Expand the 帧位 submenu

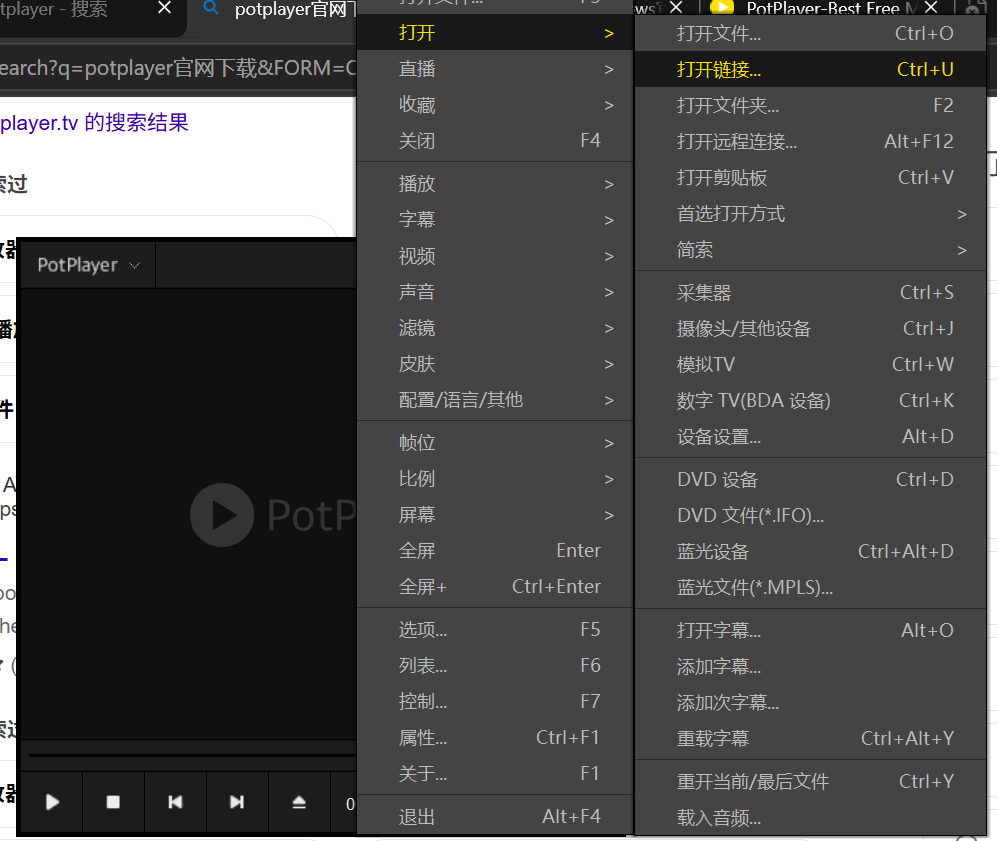click(495, 443)
